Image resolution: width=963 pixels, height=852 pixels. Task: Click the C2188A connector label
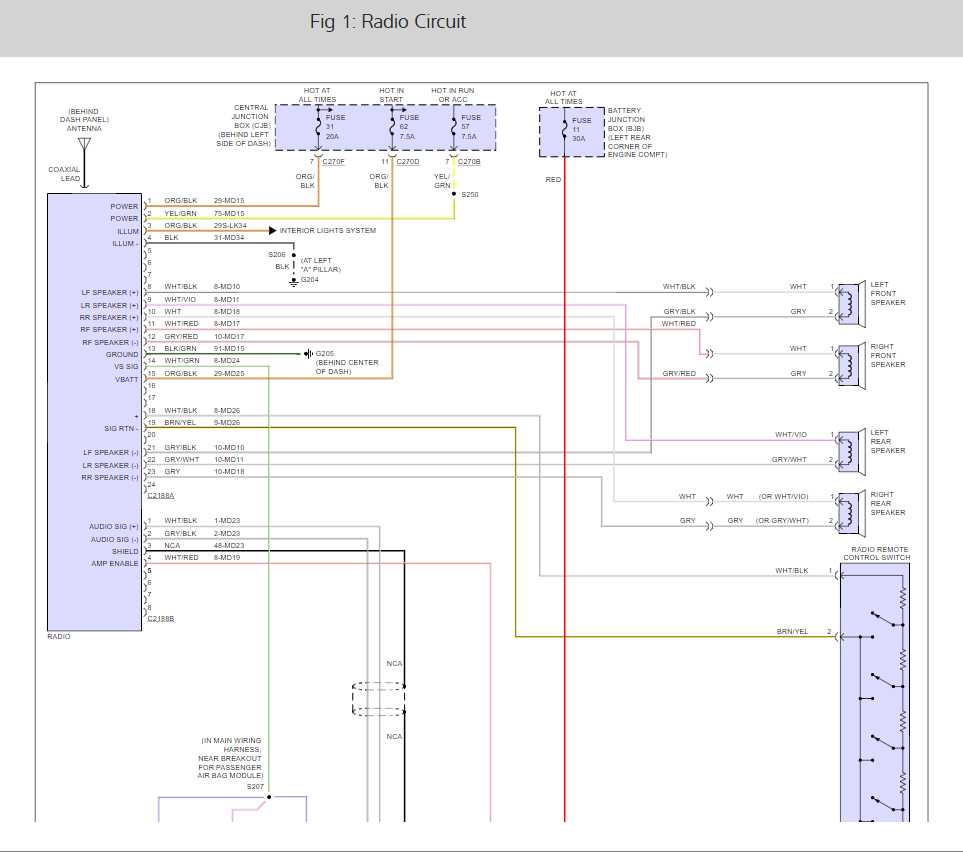click(159, 495)
